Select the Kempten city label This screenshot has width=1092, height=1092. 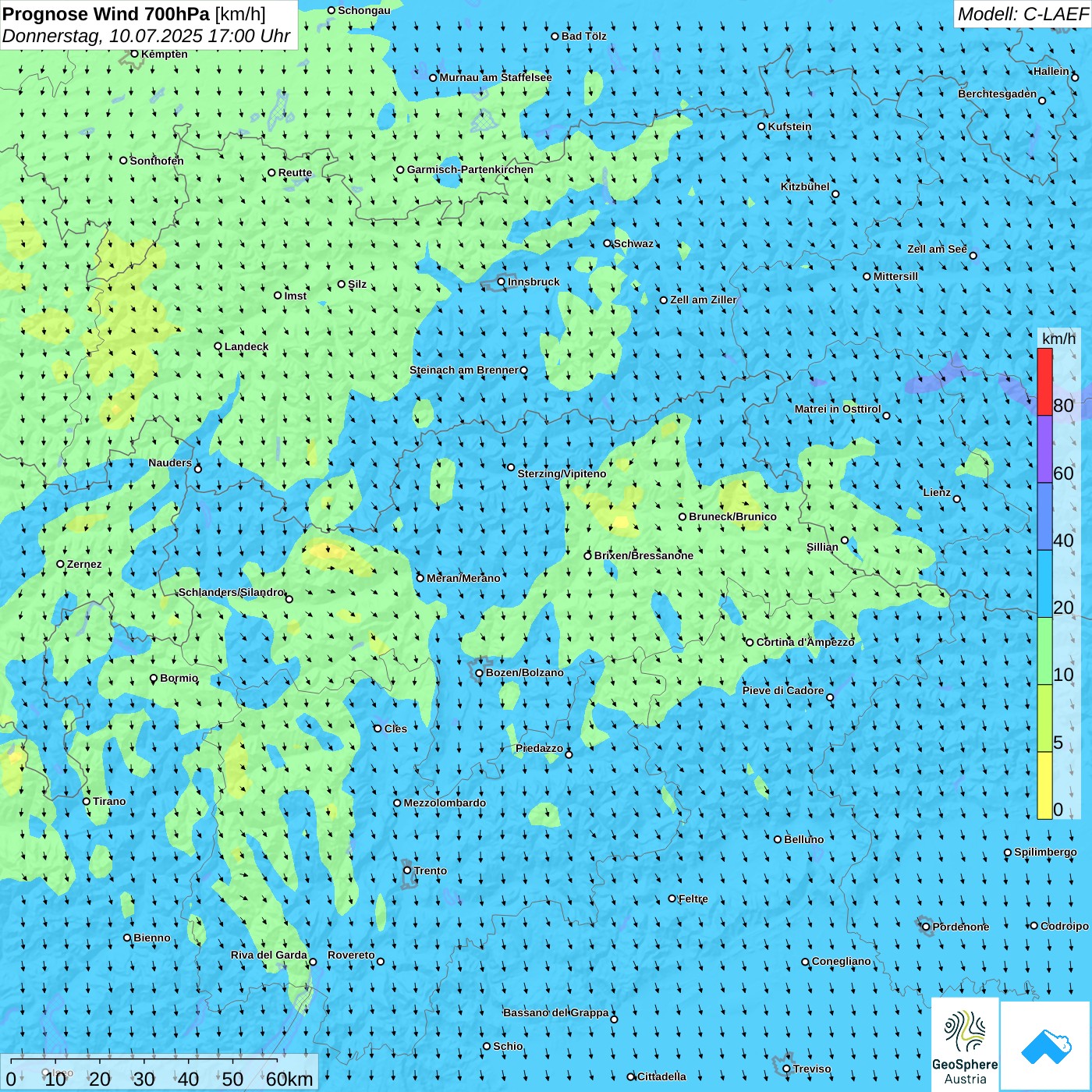164,54
